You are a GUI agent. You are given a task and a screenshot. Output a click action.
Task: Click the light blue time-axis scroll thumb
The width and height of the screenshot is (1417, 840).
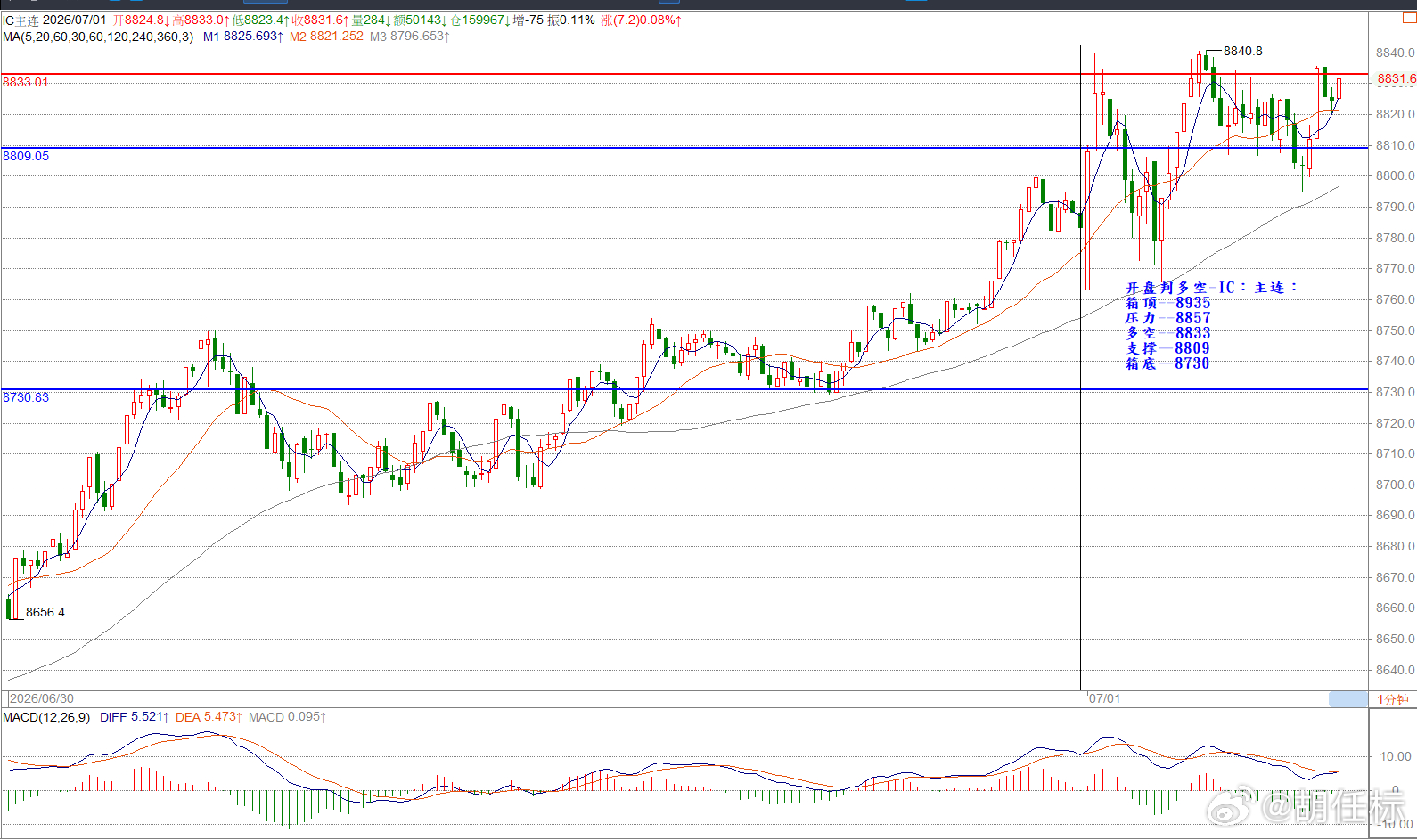coord(1347,699)
